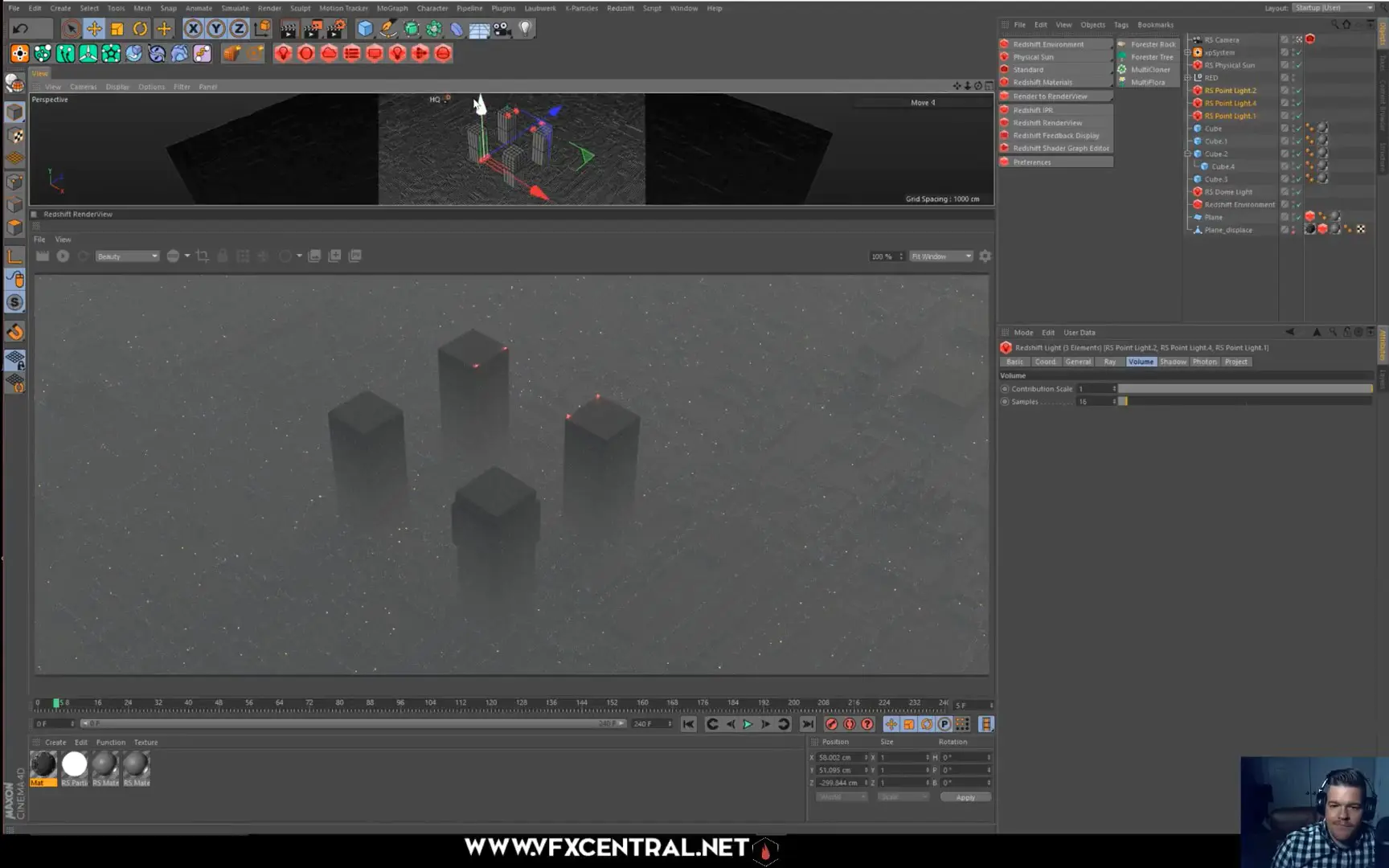Click the Samples slider bar
The height and width of the screenshot is (868, 1389).
coord(1245,401)
